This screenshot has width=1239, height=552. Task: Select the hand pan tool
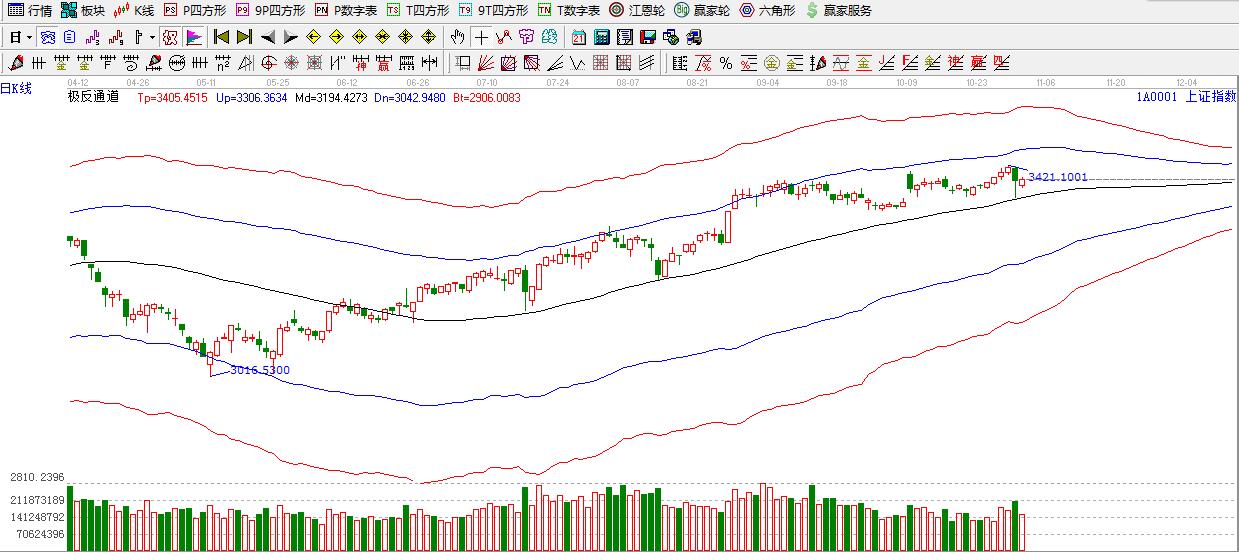coord(457,38)
